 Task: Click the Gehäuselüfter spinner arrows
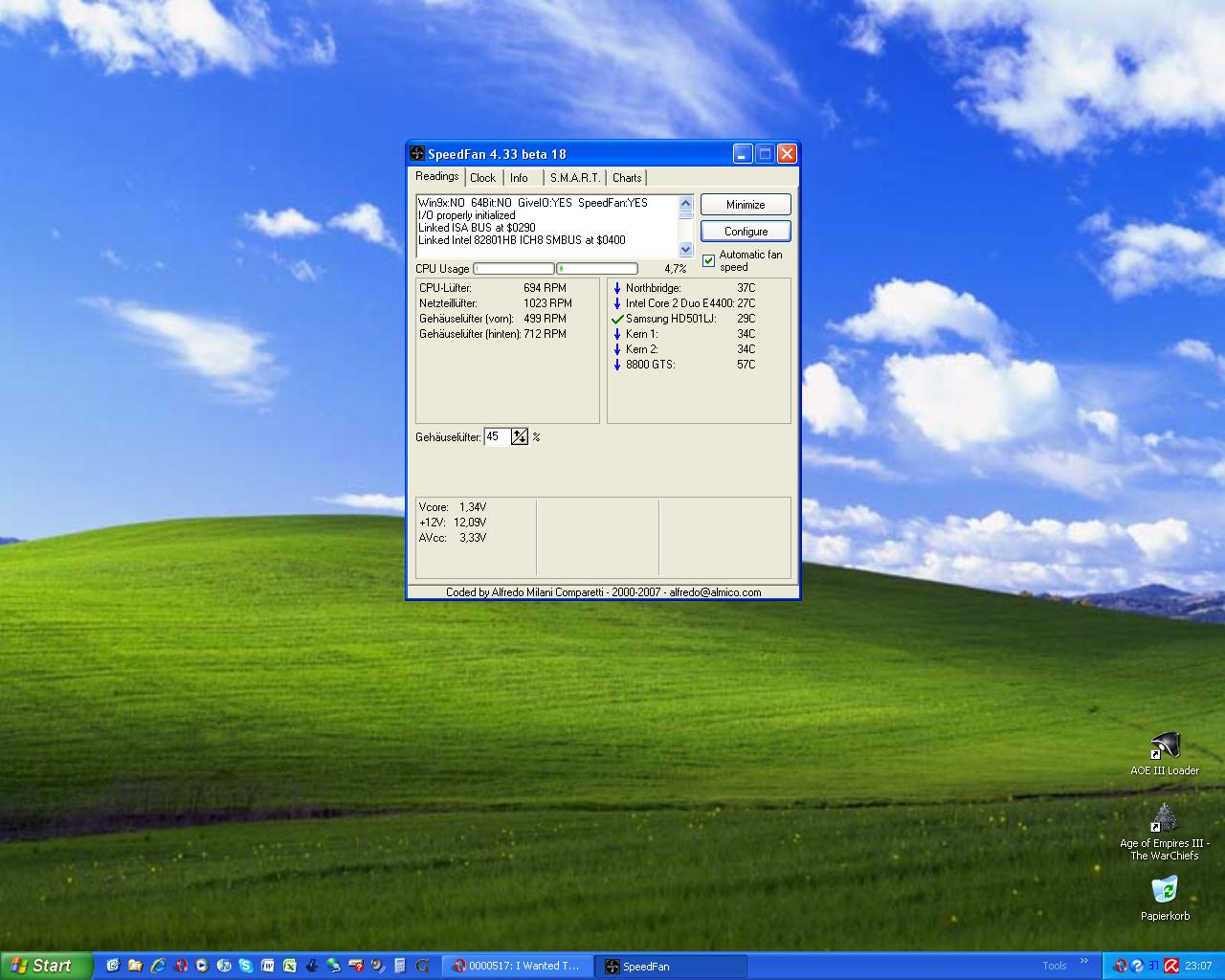click(520, 436)
